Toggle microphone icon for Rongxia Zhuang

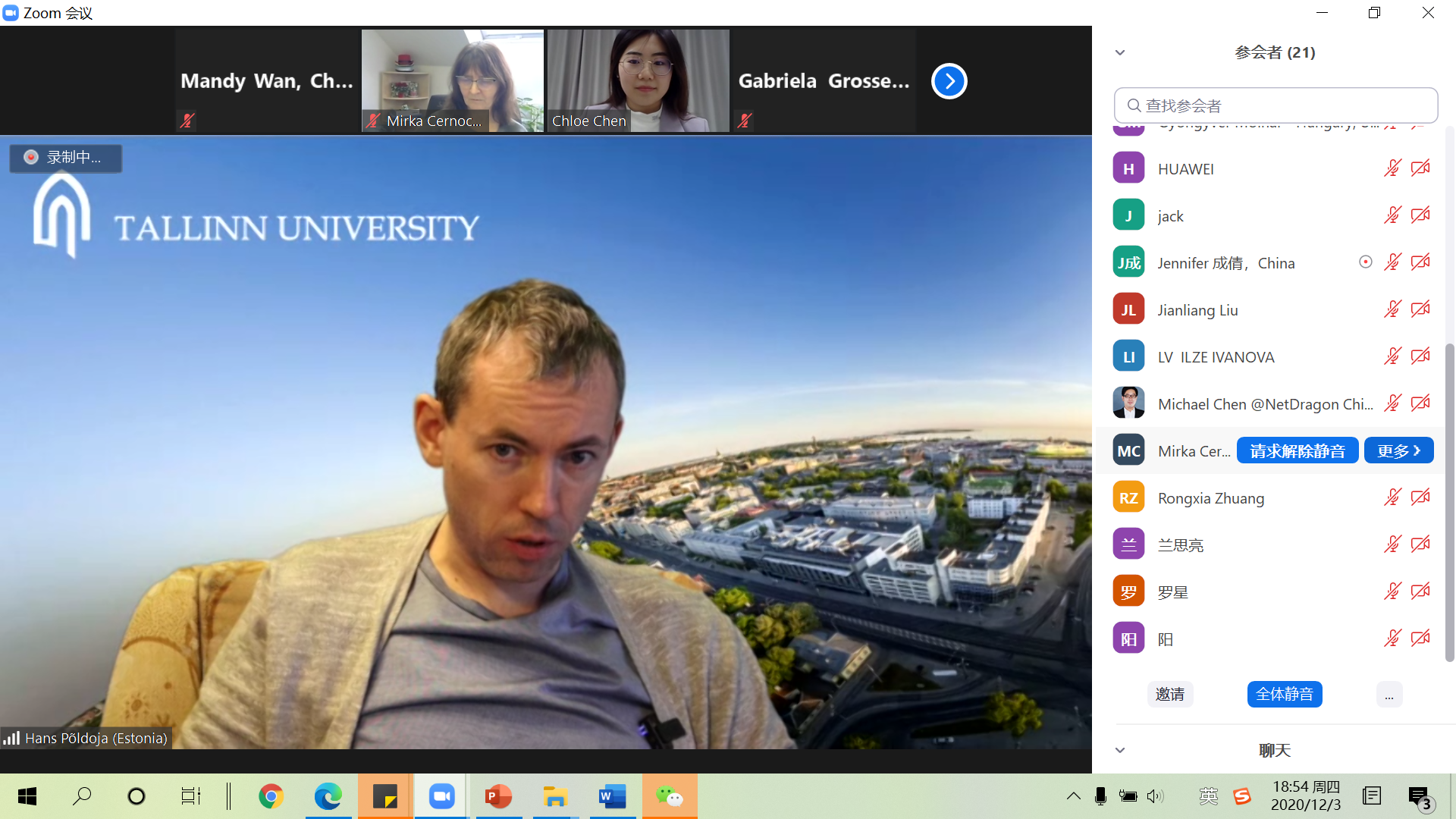(x=1392, y=497)
